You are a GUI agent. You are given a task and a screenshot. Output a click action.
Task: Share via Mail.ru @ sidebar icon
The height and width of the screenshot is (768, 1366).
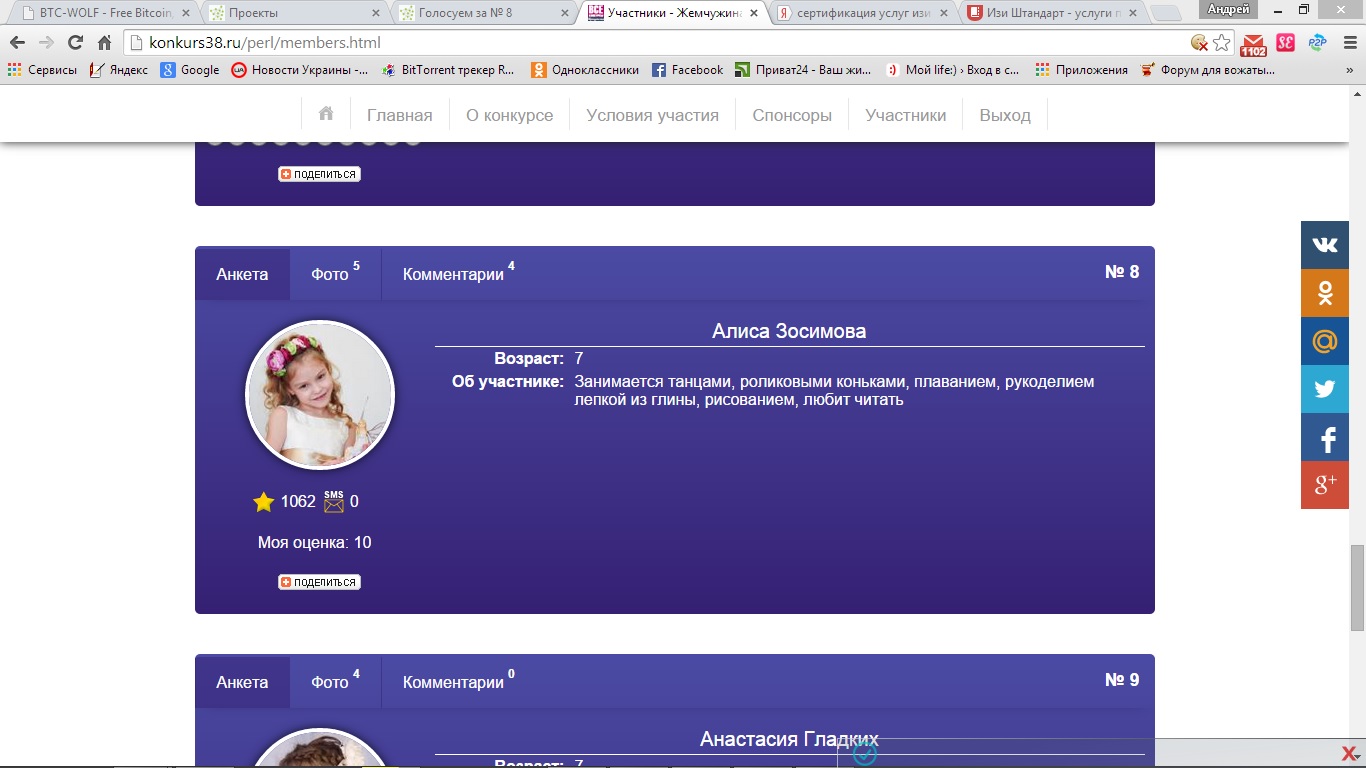pyautogui.click(x=1325, y=341)
